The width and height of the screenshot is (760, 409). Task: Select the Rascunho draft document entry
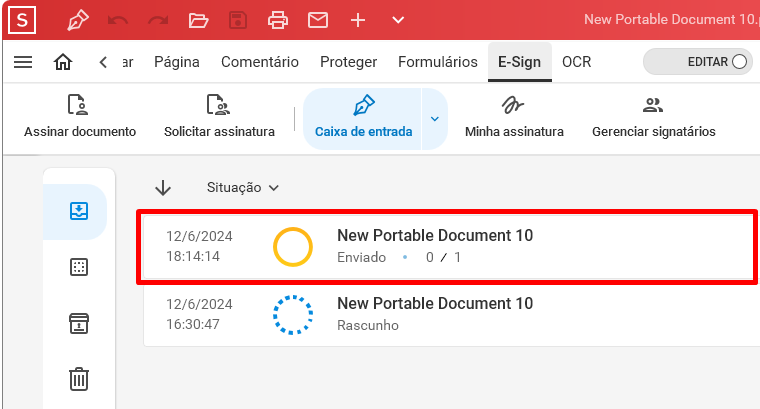coord(451,314)
